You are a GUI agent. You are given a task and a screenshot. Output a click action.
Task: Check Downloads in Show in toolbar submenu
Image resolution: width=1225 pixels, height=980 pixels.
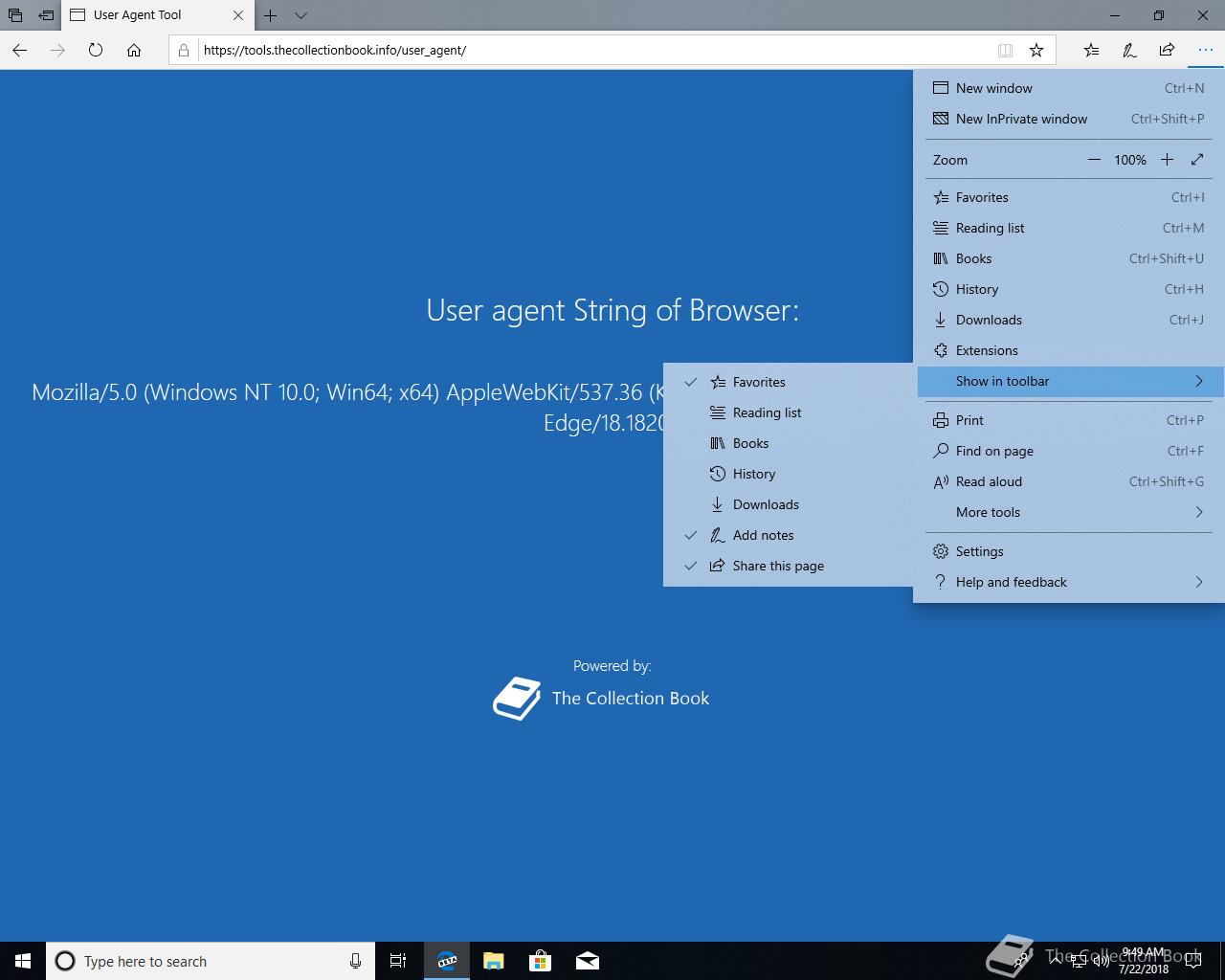tap(789, 504)
